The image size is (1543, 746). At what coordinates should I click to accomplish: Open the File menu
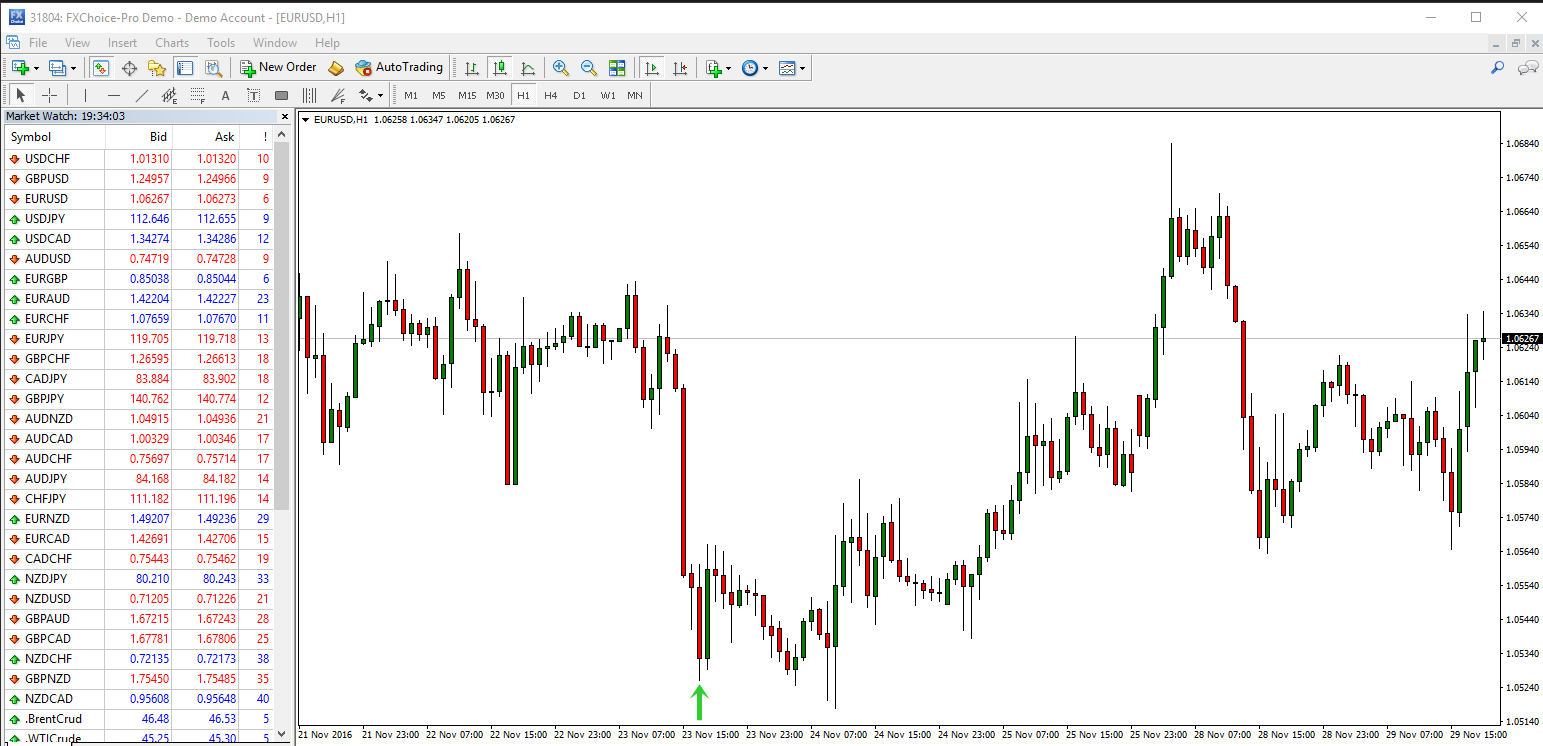pyautogui.click(x=38, y=43)
